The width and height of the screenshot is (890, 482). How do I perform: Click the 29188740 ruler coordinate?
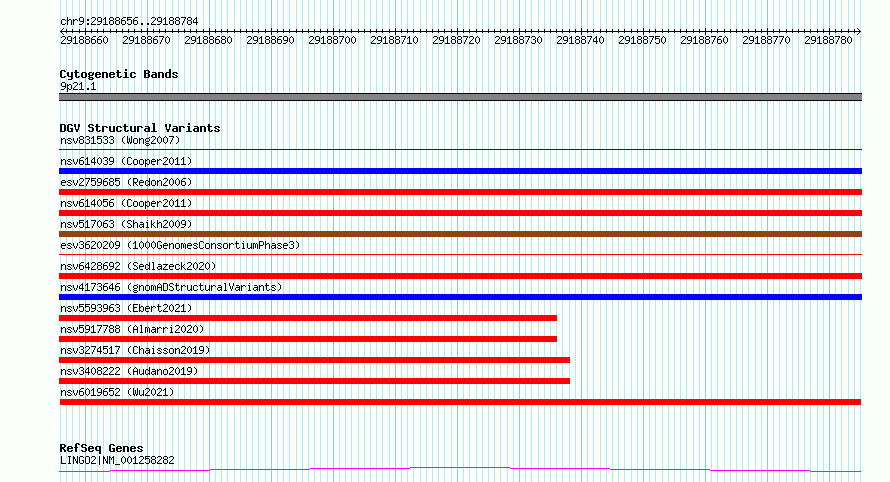580,40
